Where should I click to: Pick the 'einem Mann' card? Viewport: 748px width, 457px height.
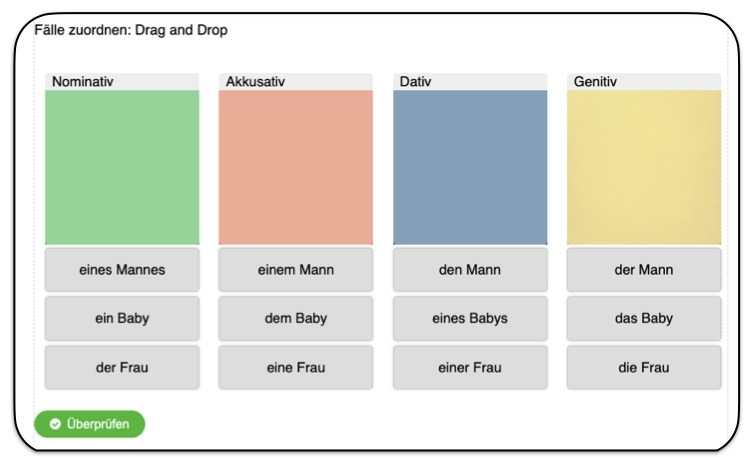coord(296,270)
